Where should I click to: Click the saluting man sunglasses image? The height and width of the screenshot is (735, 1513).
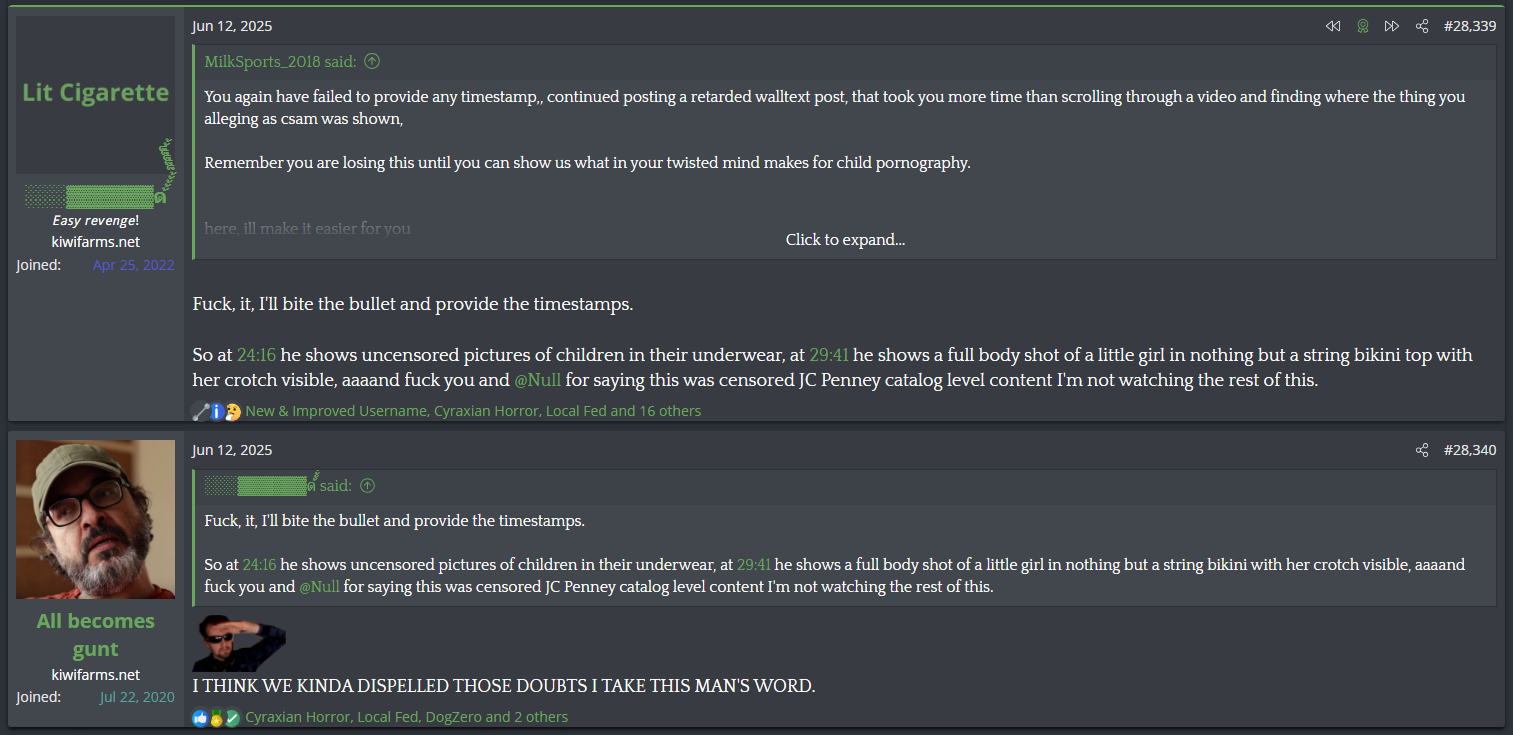click(241, 643)
